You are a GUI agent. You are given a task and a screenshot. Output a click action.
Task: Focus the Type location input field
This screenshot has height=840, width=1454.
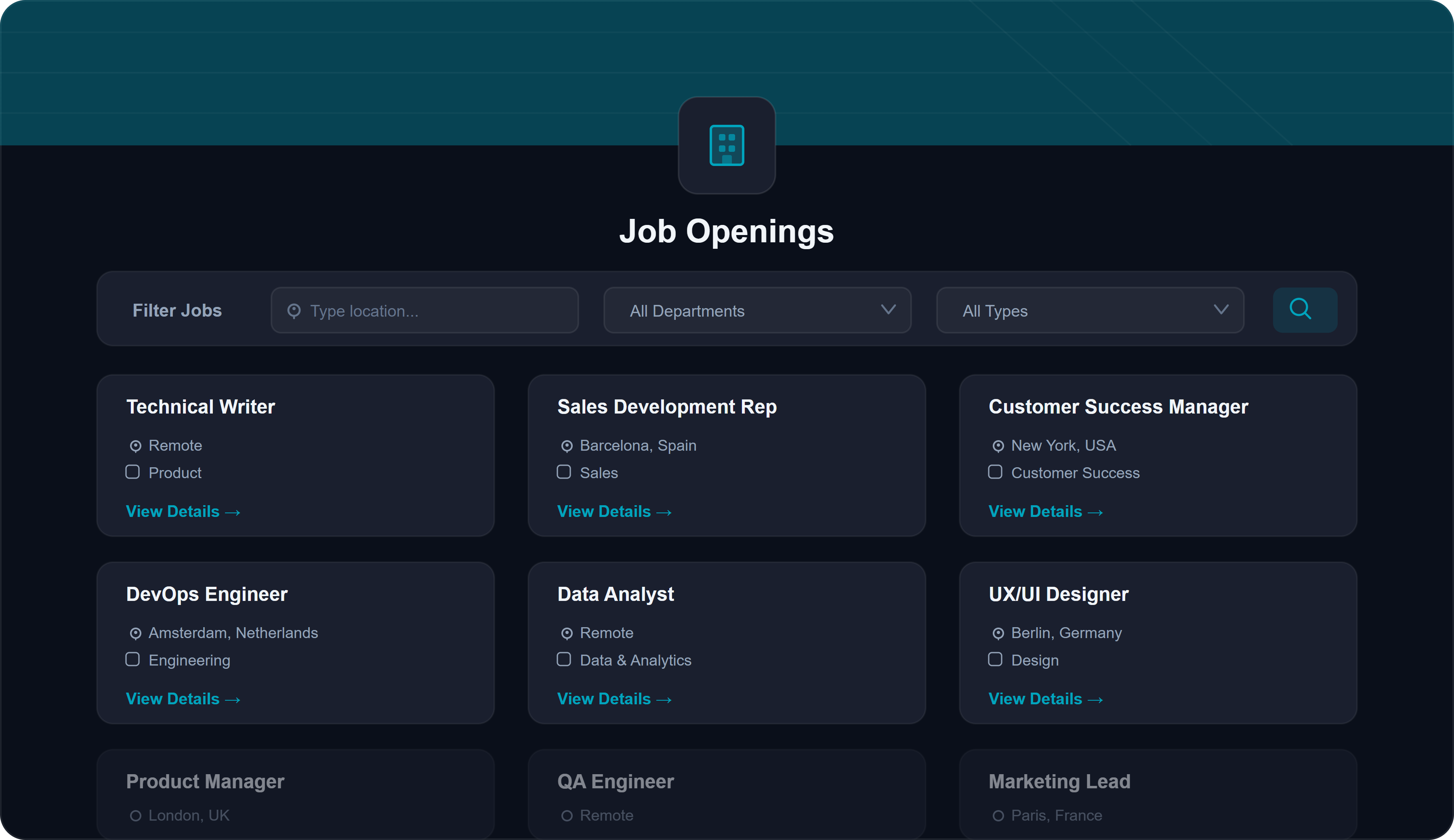pyautogui.click(x=424, y=311)
